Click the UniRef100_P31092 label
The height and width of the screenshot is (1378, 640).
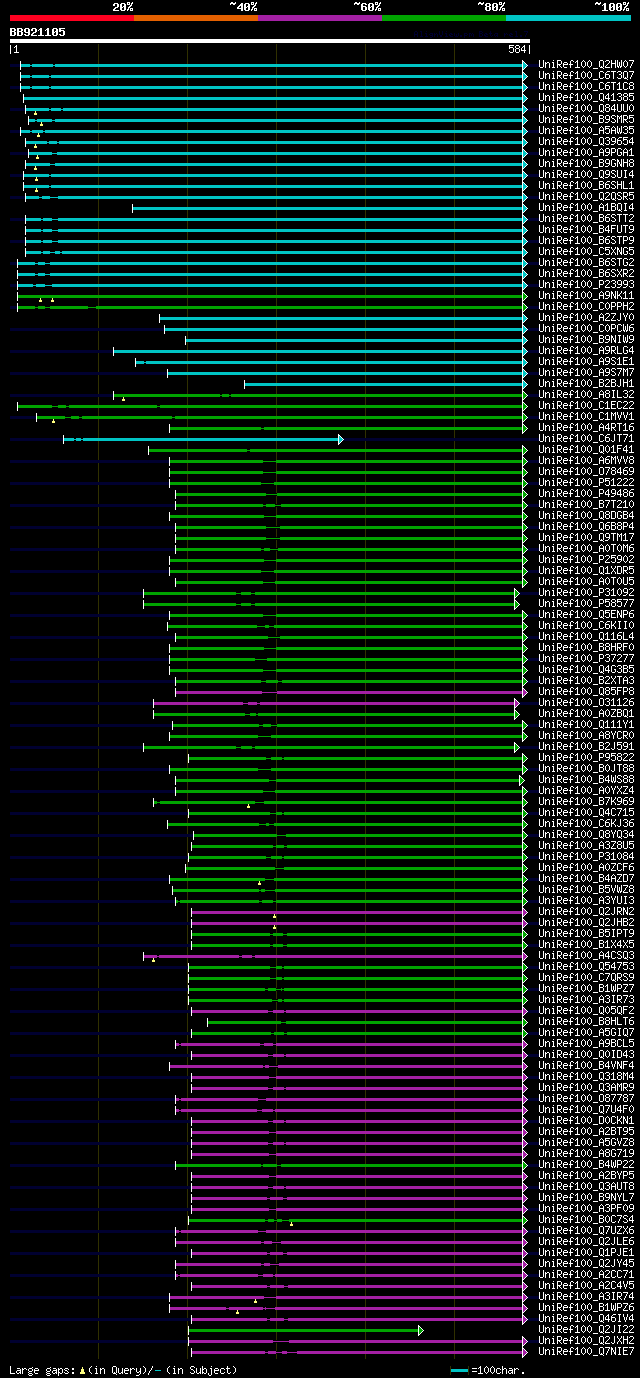click(x=586, y=593)
